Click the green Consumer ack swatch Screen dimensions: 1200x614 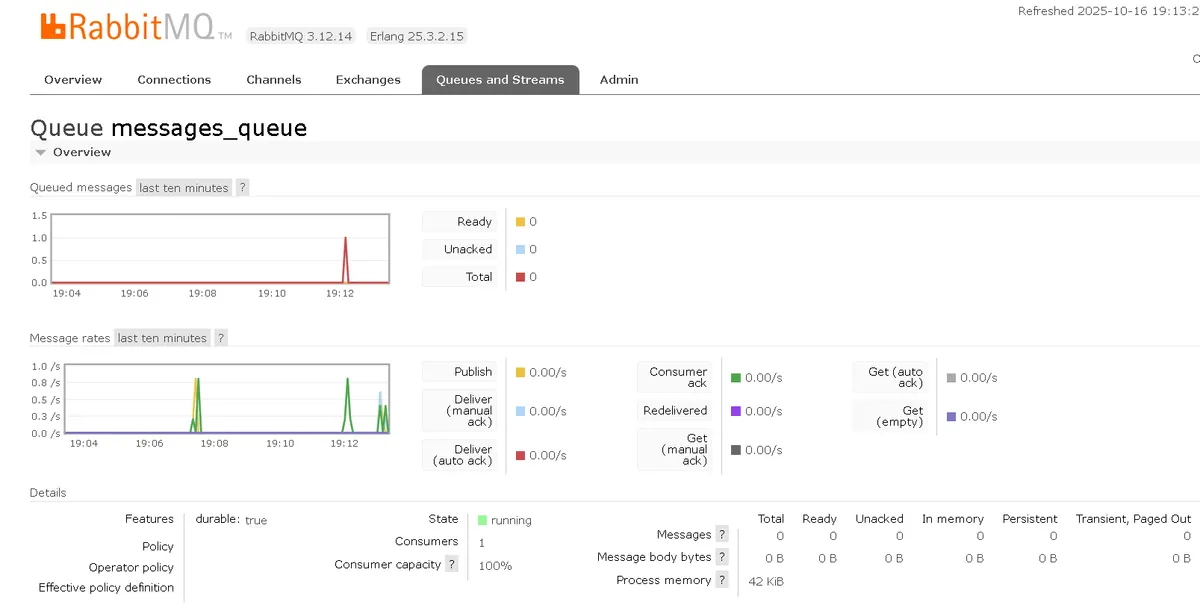pos(736,378)
